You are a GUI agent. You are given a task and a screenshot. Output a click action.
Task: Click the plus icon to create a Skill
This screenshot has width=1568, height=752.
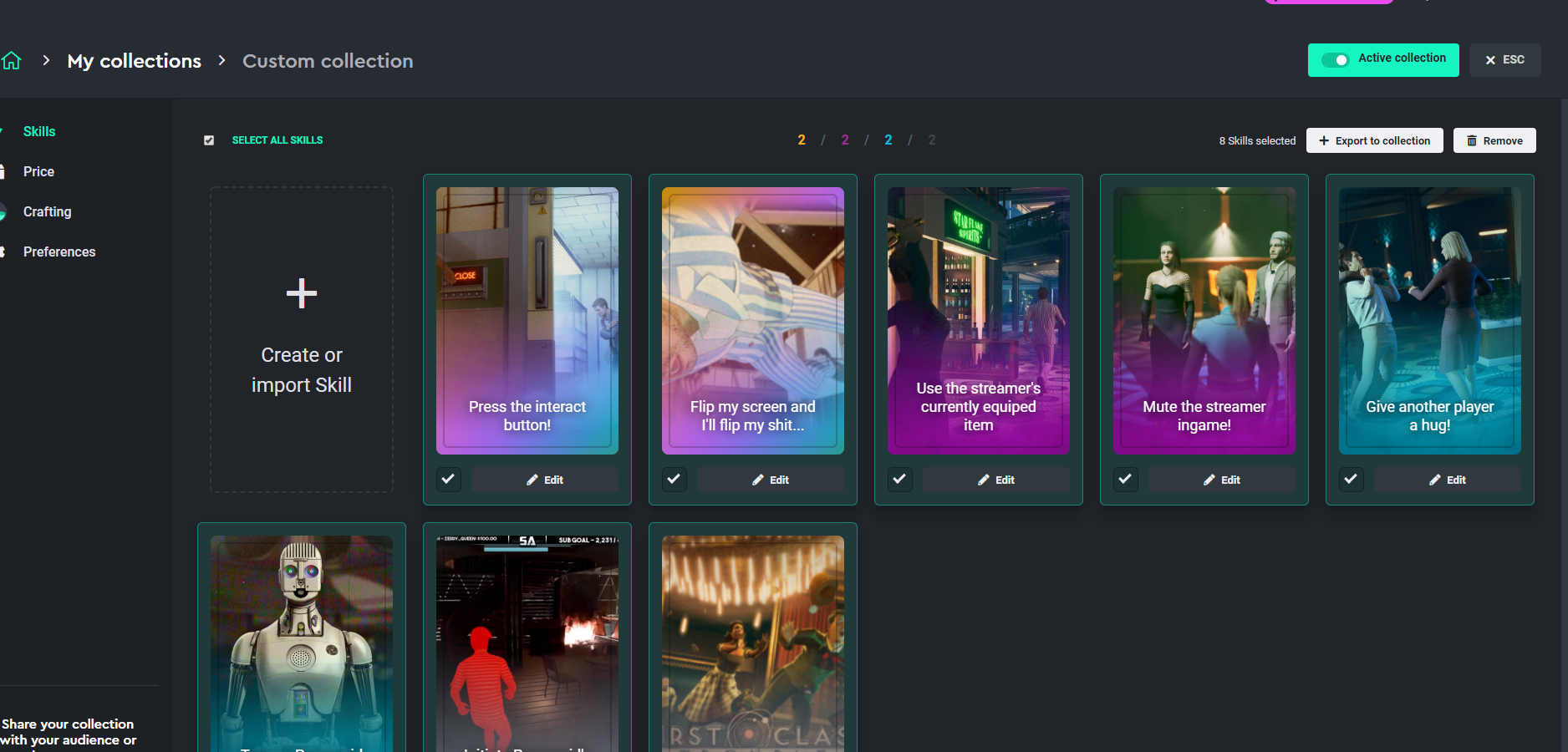[301, 293]
